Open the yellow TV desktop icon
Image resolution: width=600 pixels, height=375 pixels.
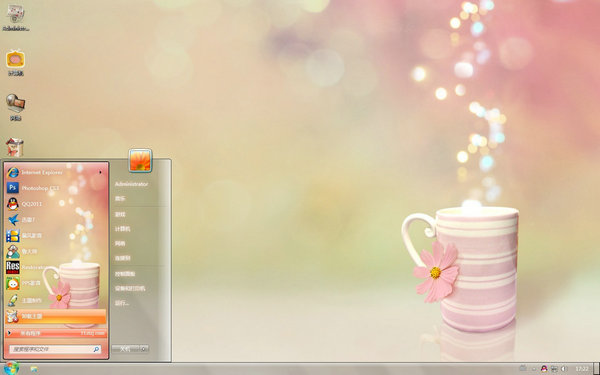tap(15, 62)
